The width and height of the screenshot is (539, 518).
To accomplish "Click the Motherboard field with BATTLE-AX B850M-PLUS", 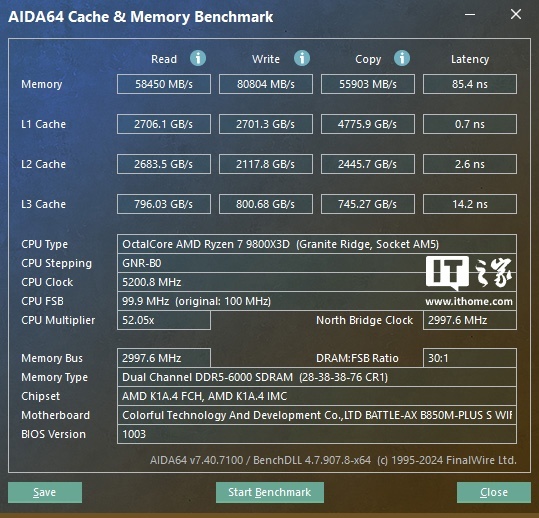I will coord(317,415).
